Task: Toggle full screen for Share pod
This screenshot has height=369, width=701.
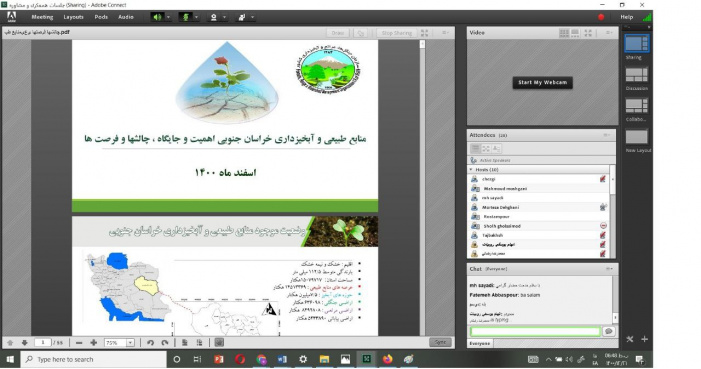Action: (x=424, y=33)
